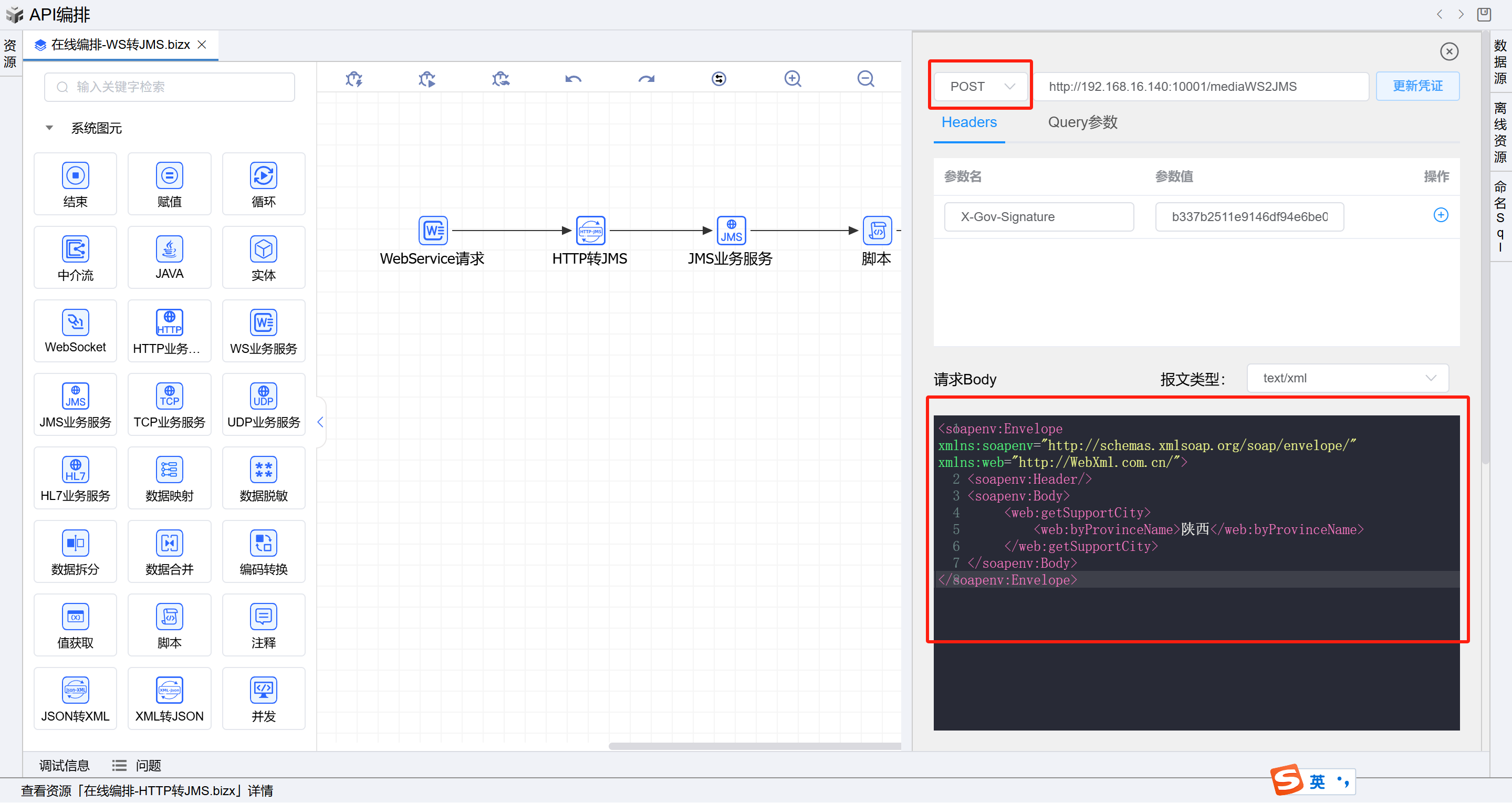Select the HTTP转JMS node on canvas

[590, 231]
